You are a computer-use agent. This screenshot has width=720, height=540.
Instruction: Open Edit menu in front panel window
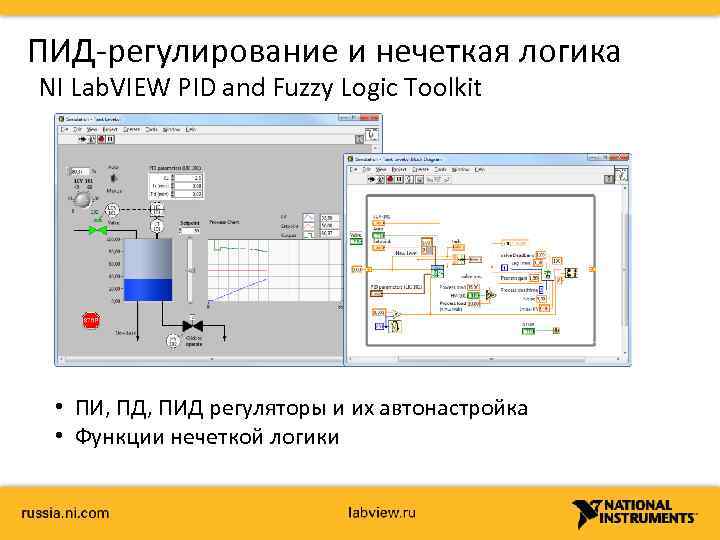click(x=78, y=129)
